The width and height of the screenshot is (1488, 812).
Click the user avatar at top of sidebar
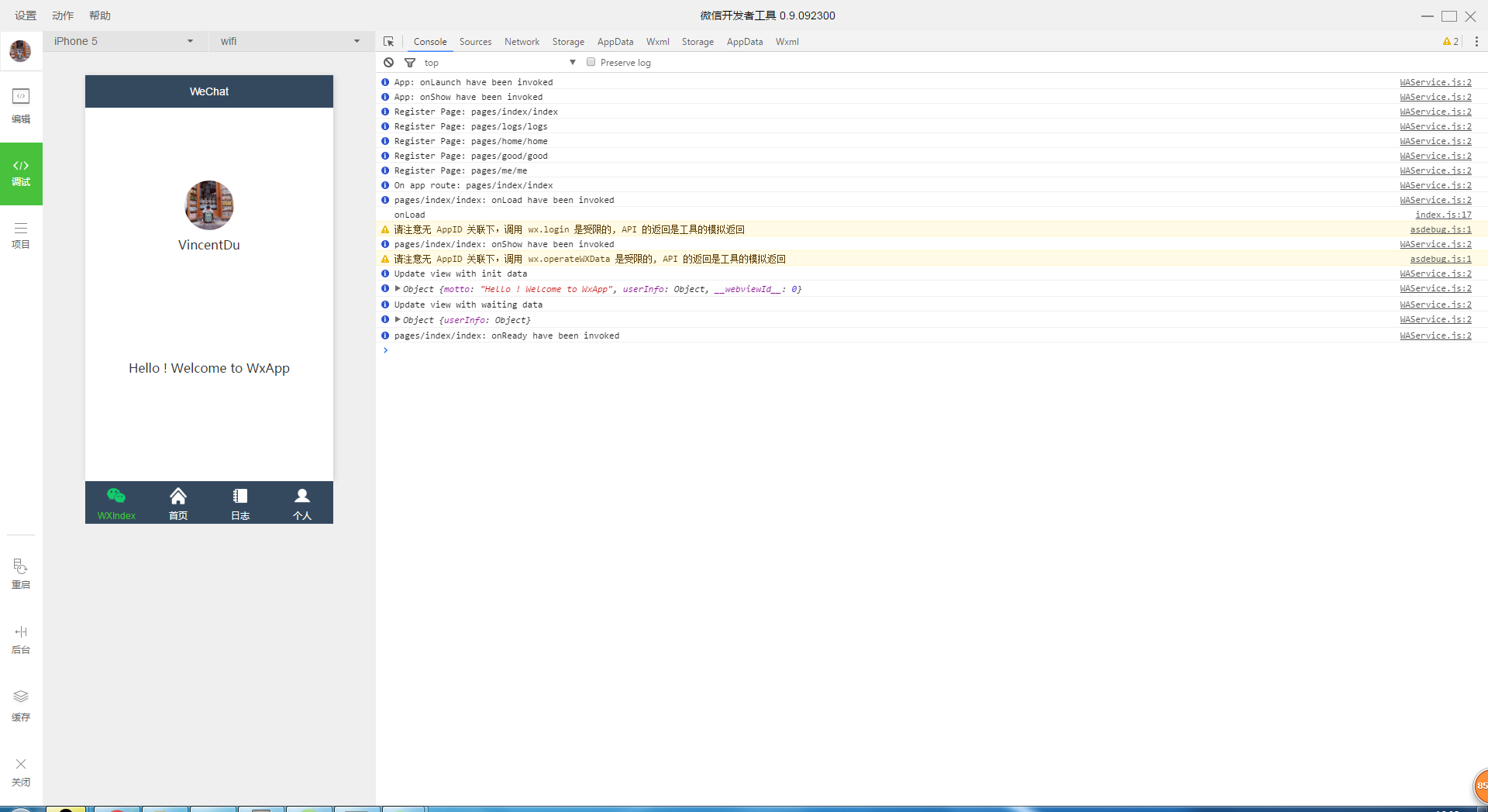[x=20, y=51]
